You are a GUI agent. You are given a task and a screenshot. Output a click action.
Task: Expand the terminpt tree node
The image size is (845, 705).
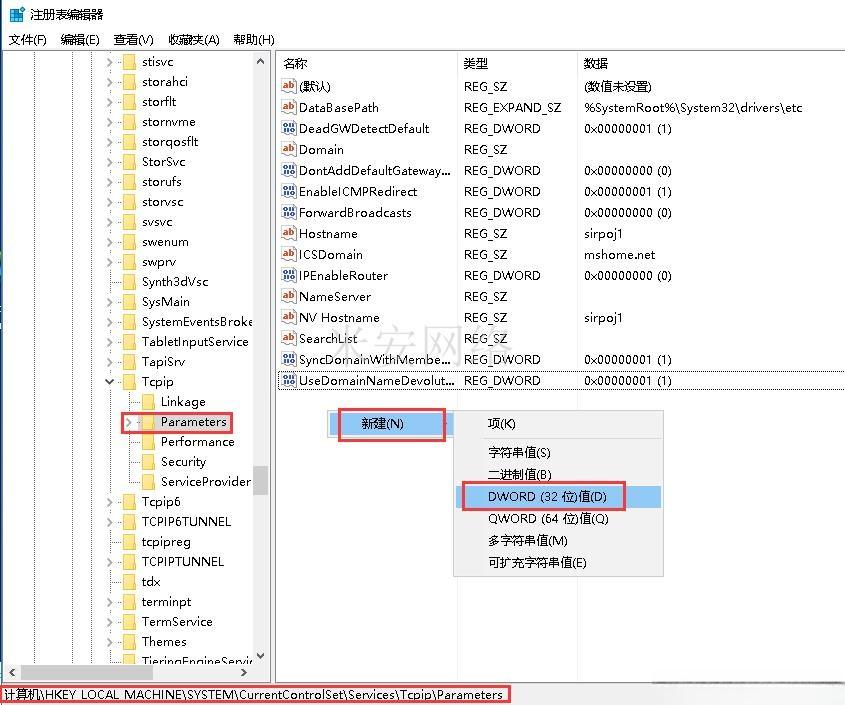click(109, 602)
